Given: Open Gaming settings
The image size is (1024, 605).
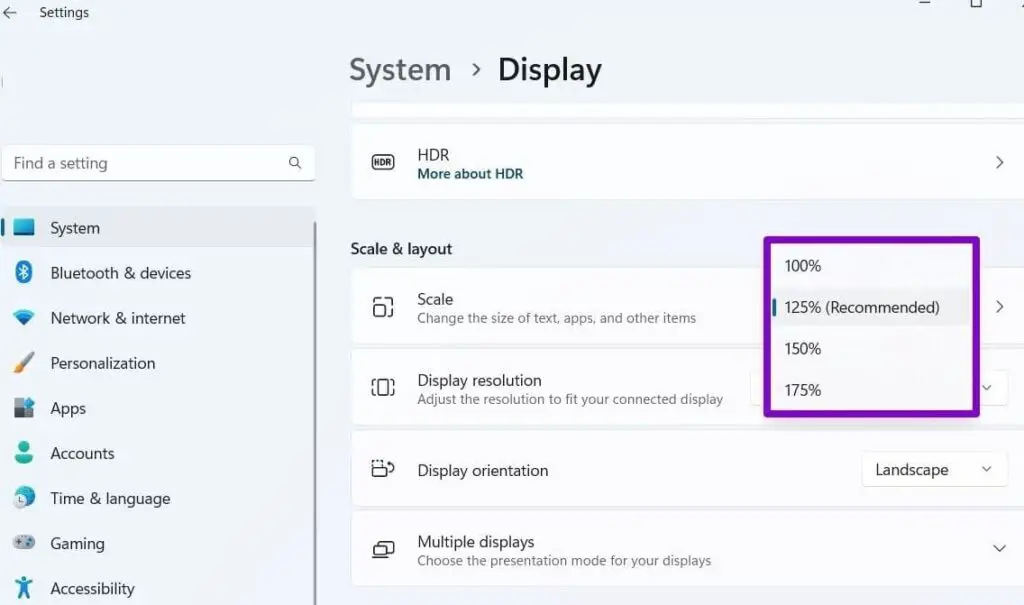Looking at the screenshot, I should coord(77,543).
